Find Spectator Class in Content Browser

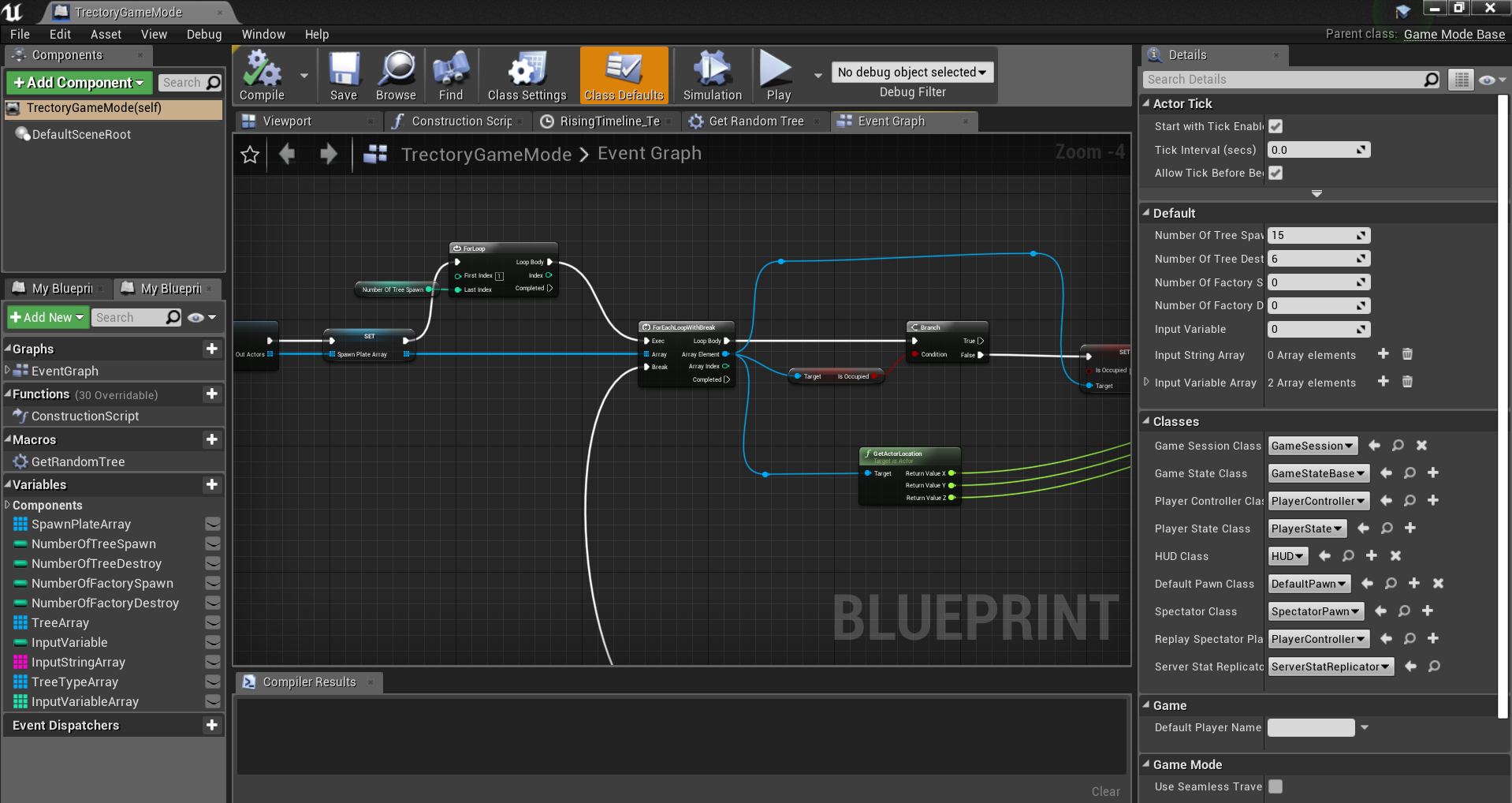point(1404,611)
